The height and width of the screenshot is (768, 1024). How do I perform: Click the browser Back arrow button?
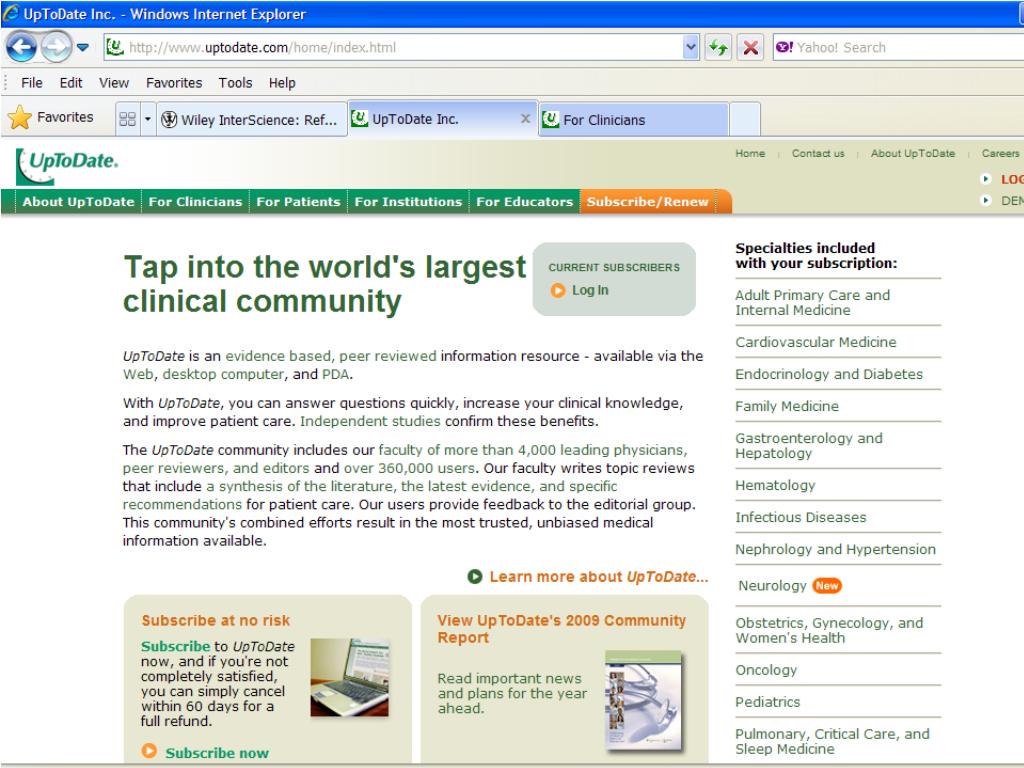click(x=21, y=47)
